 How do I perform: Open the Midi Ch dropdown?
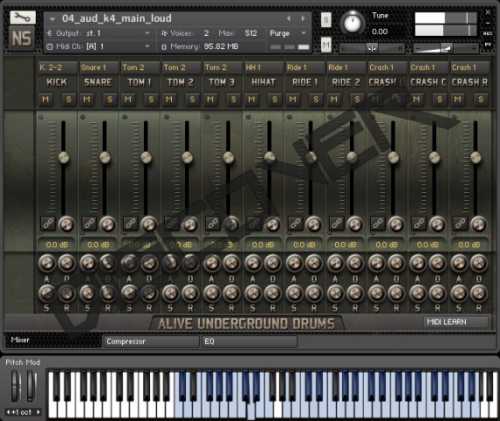(x=99, y=46)
